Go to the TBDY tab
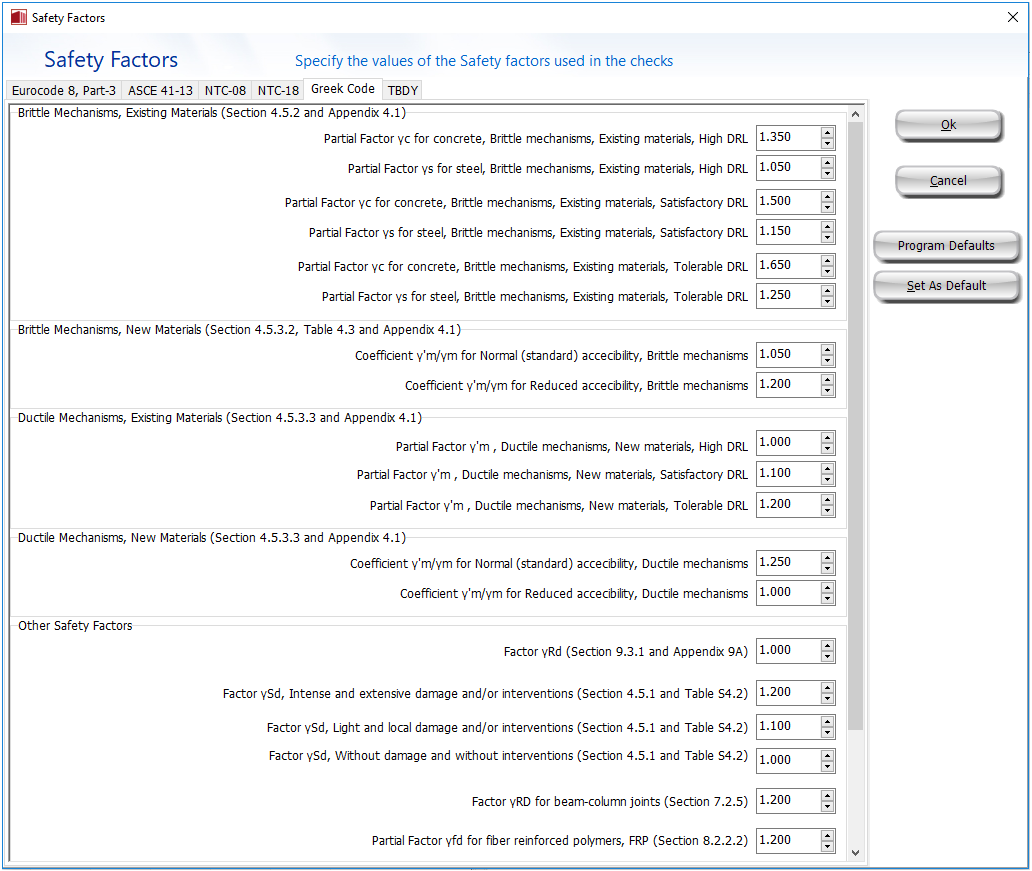Viewport: 1032px width, 871px height. click(x=403, y=90)
